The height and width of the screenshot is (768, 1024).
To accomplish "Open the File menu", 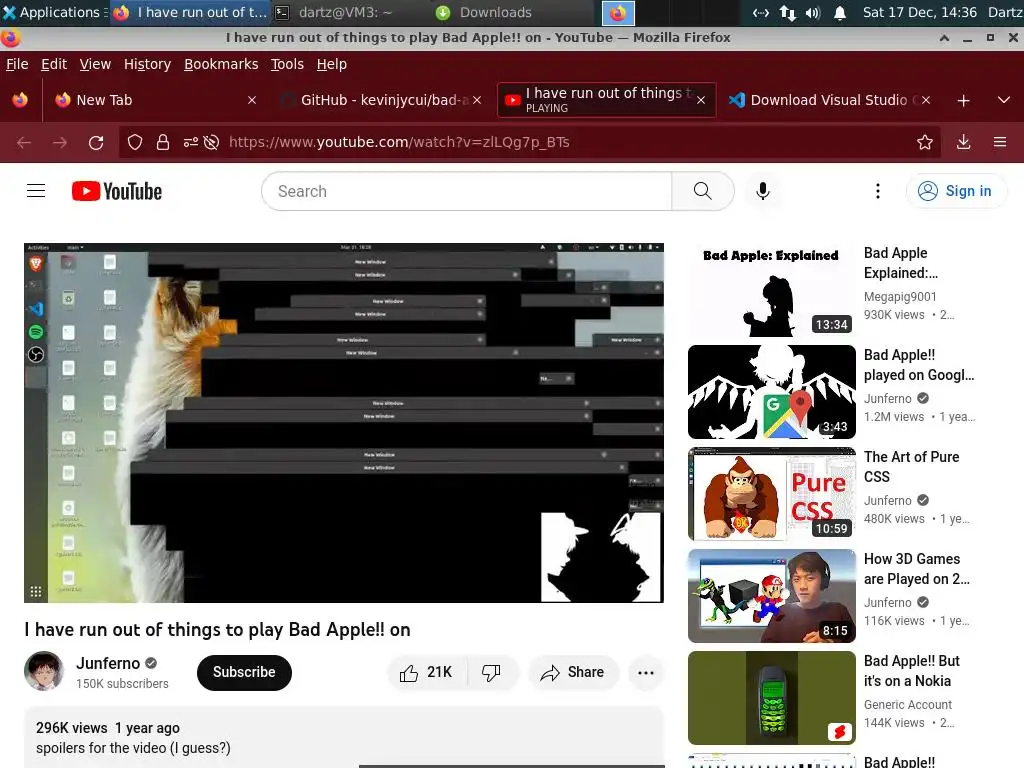I will coord(17,64).
